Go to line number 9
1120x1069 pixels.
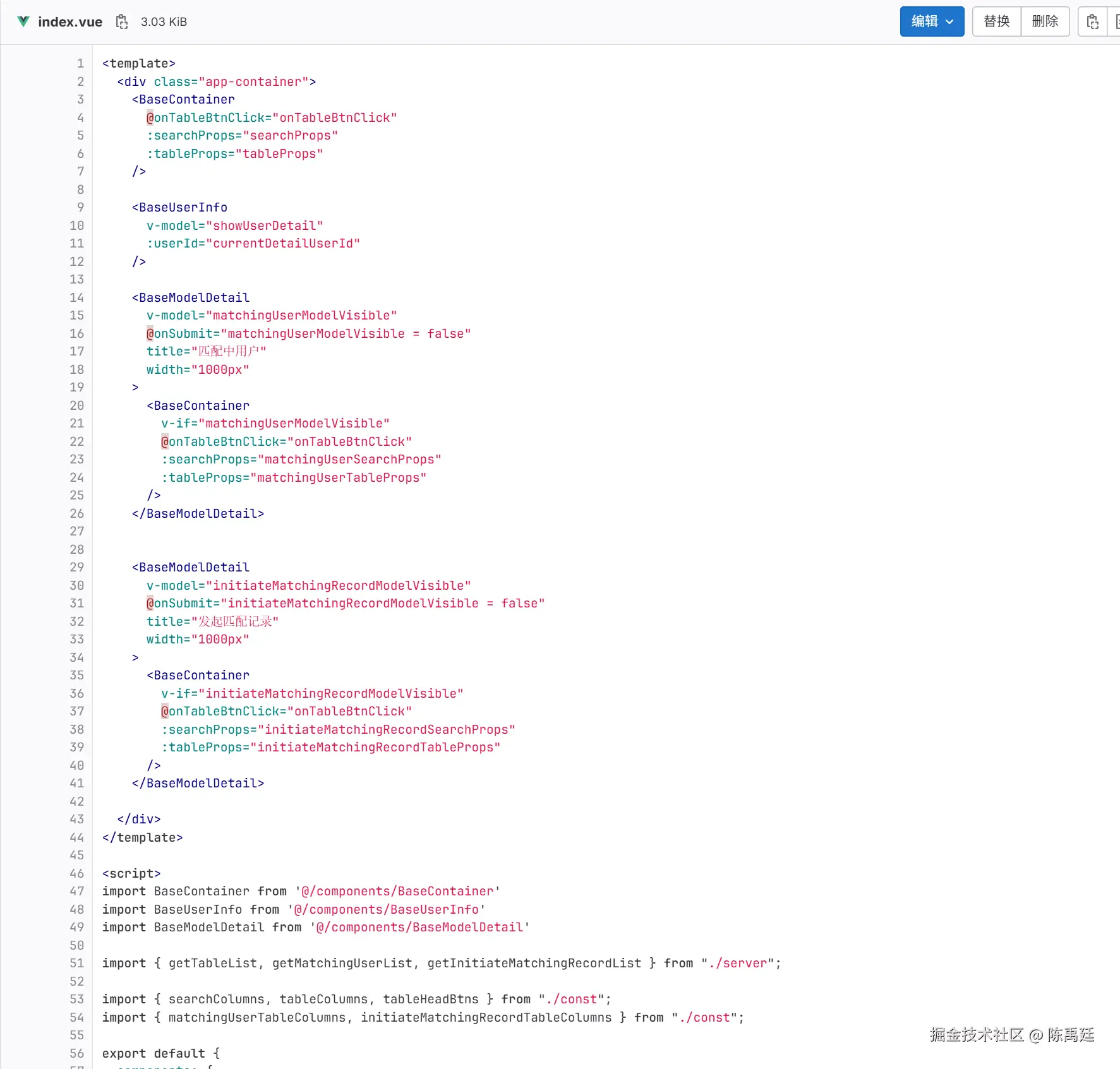(x=80, y=208)
